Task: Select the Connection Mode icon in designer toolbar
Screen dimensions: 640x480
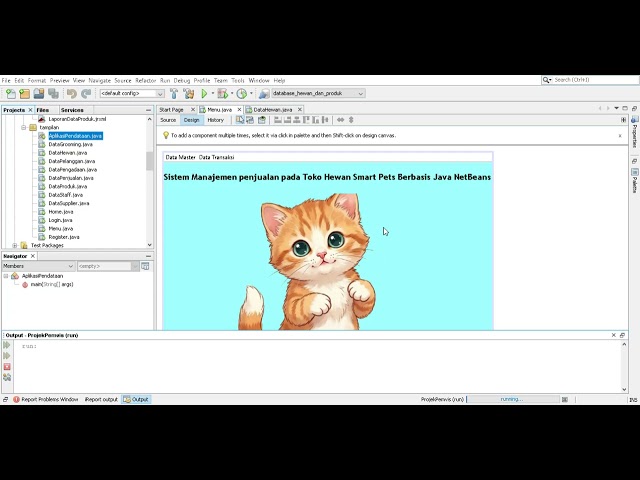Action: [250, 120]
